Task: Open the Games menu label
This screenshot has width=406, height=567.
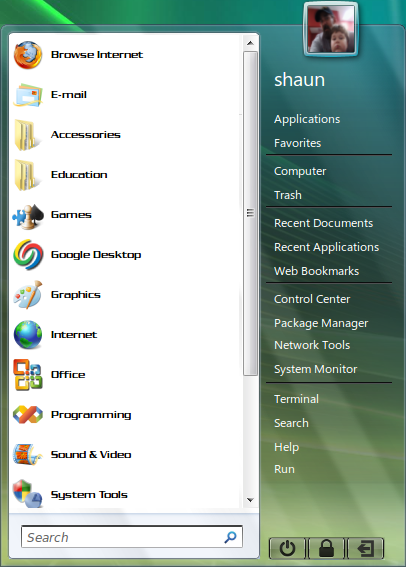Action: click(x=71, y=215)
